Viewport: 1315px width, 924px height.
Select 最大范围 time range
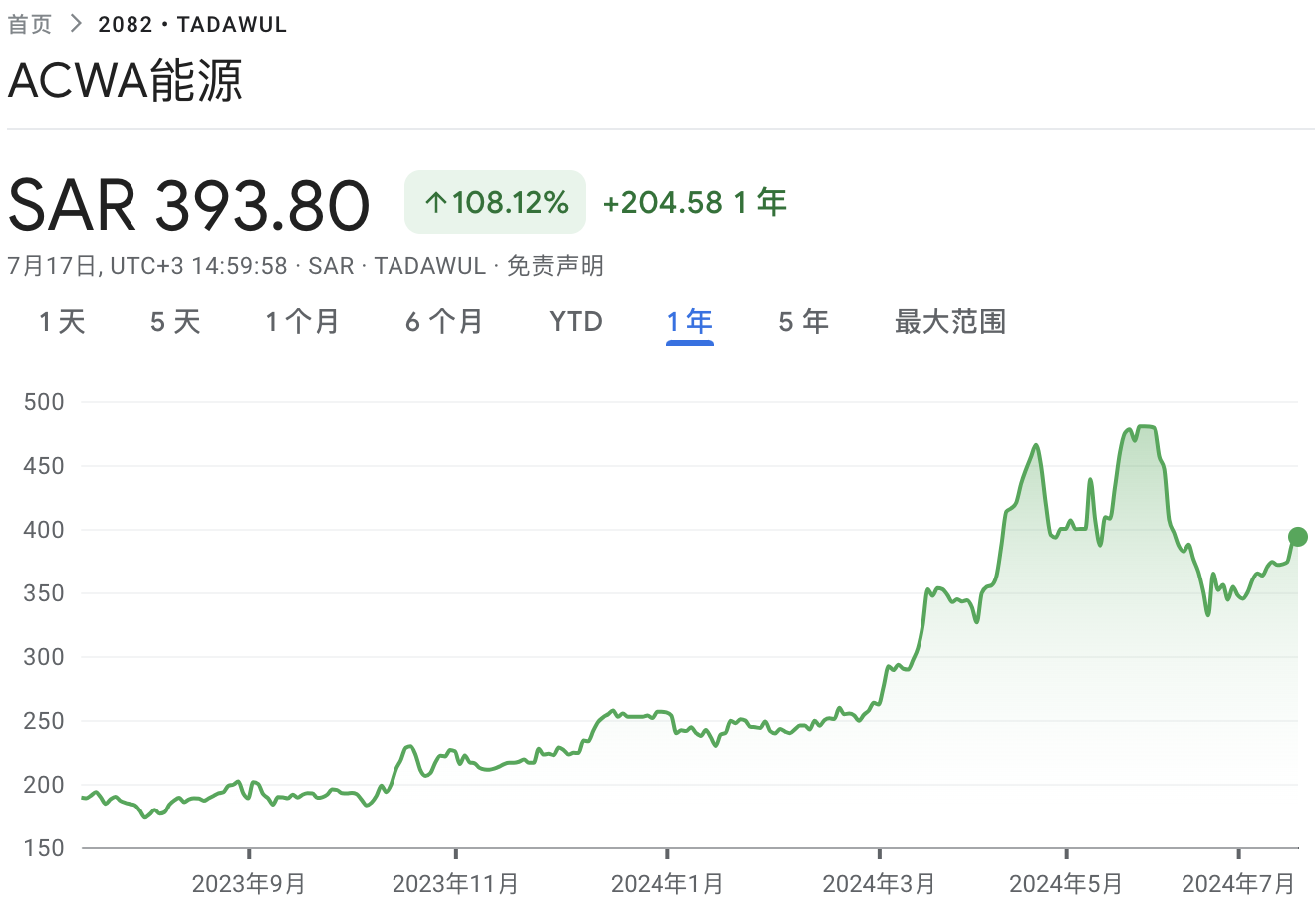tap(950, 322)
